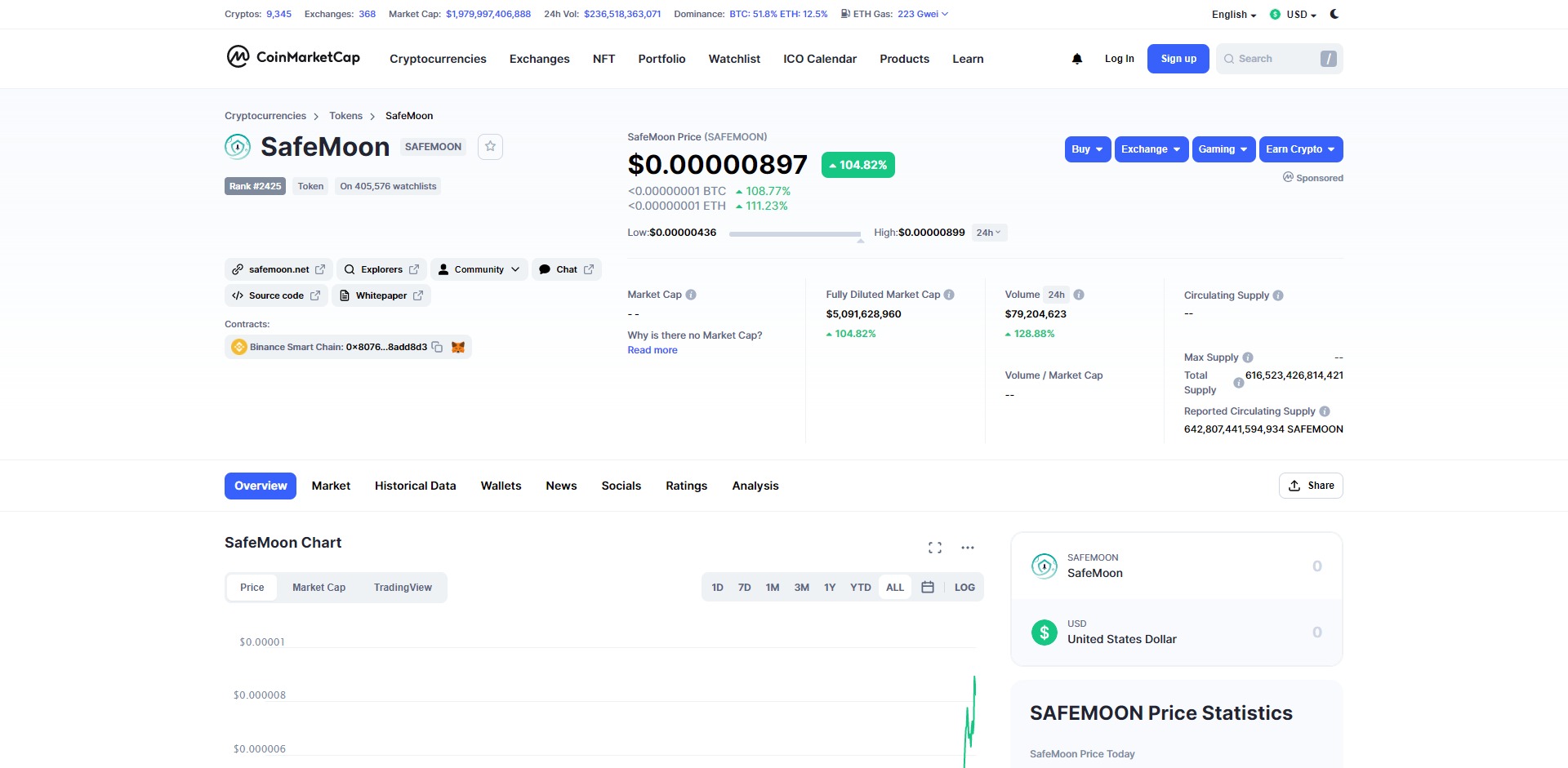Click the Circulating Supply info icon

(x=1278, y=295)
